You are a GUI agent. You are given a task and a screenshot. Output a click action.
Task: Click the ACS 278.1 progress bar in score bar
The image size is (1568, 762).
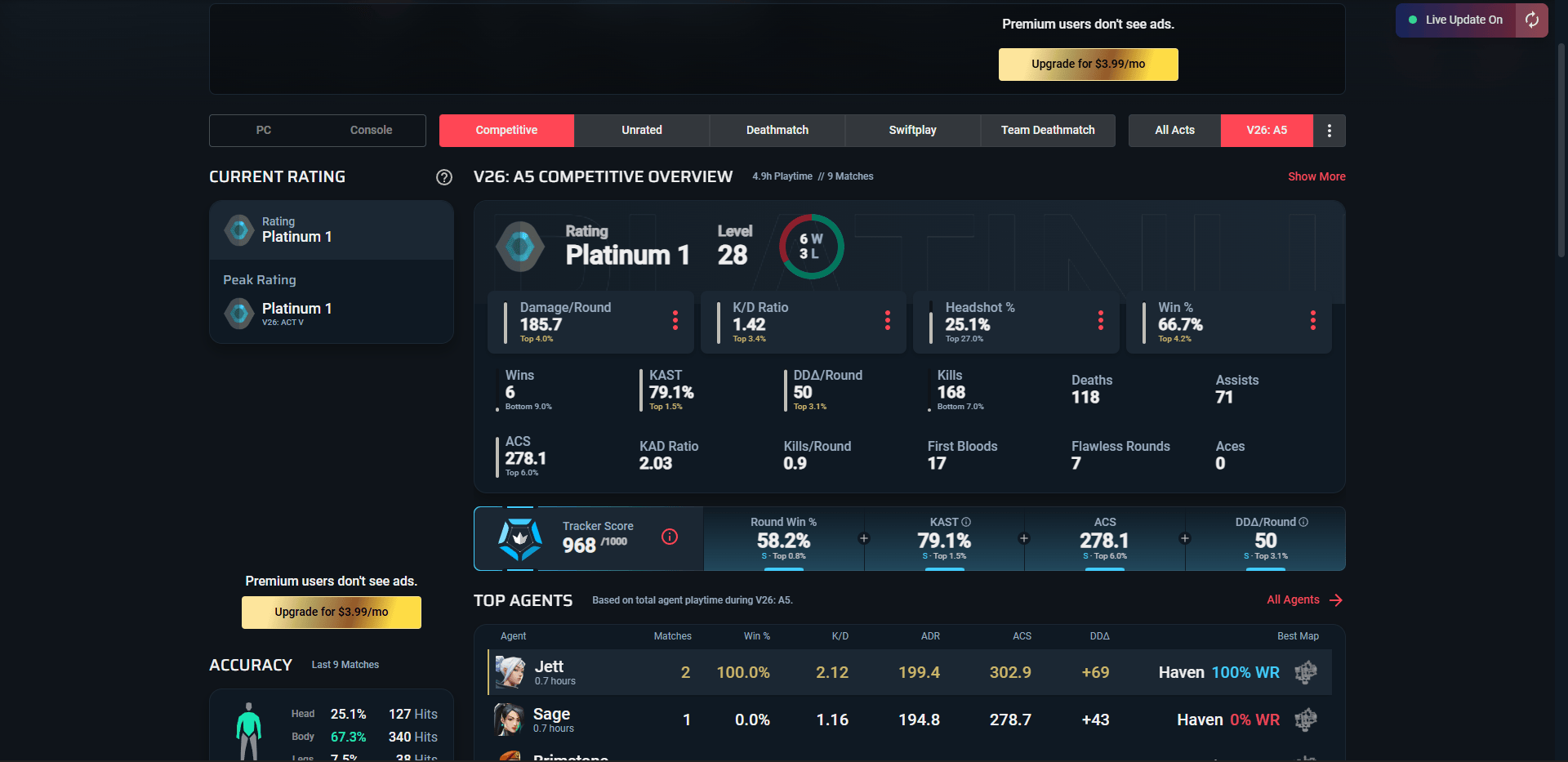tap(1105, 568)
